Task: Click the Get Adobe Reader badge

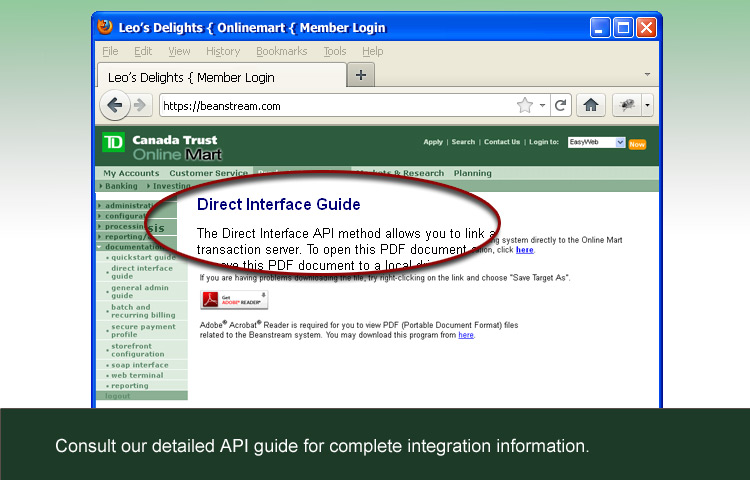Action: pos(234,299)
